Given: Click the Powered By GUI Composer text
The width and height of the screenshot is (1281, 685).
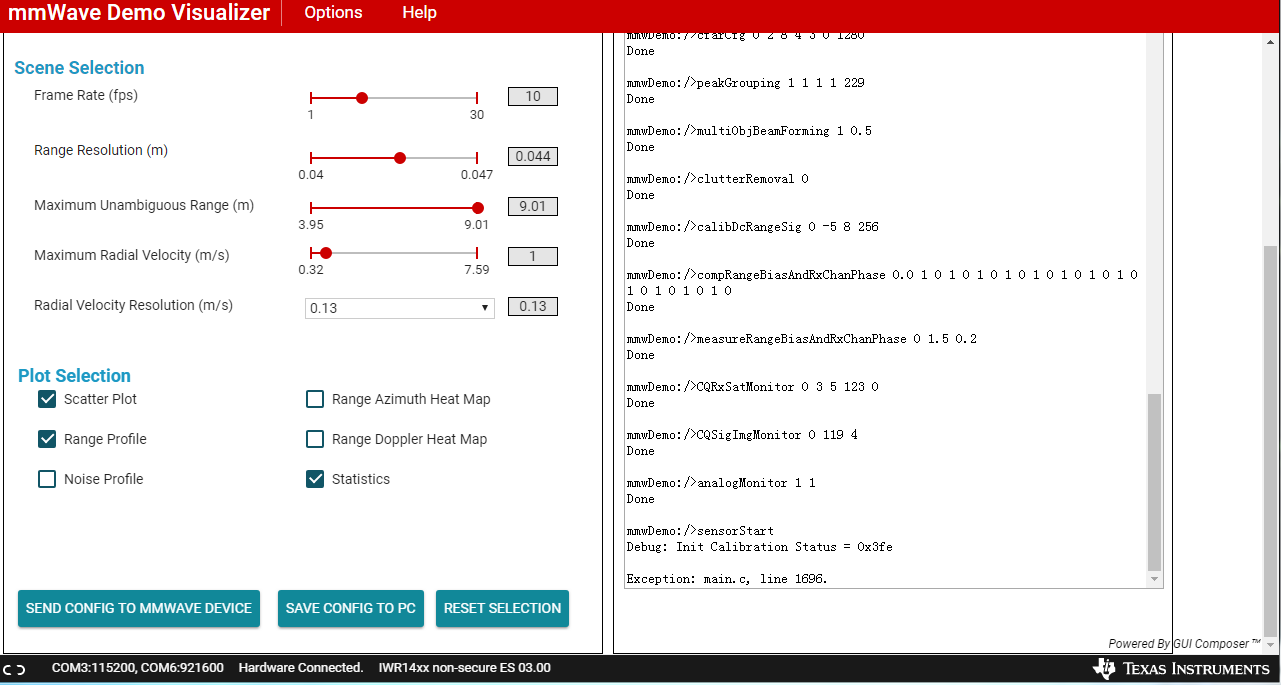Looking at the screenshot, I should click(1185, 644).
